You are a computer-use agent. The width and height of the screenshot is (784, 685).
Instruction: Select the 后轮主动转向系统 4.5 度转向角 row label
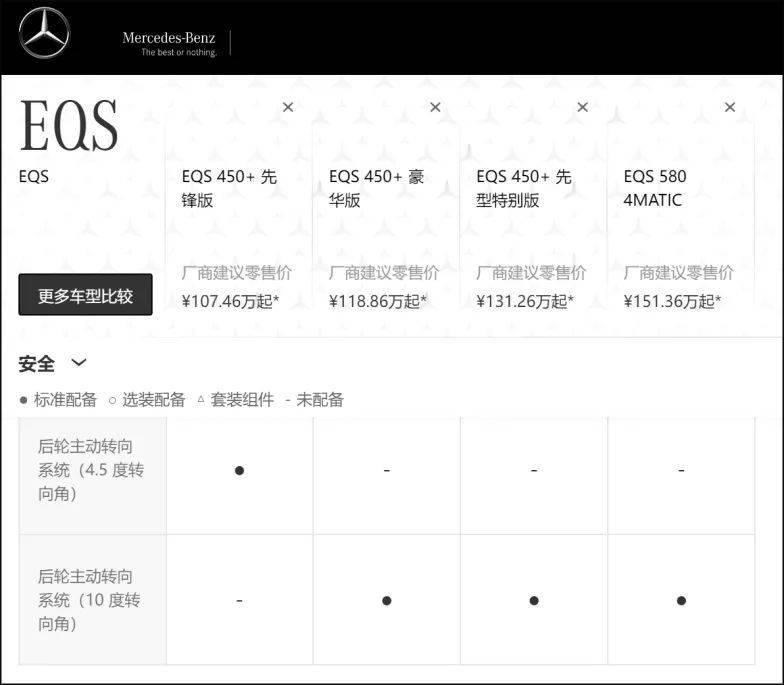coord(92,469)
